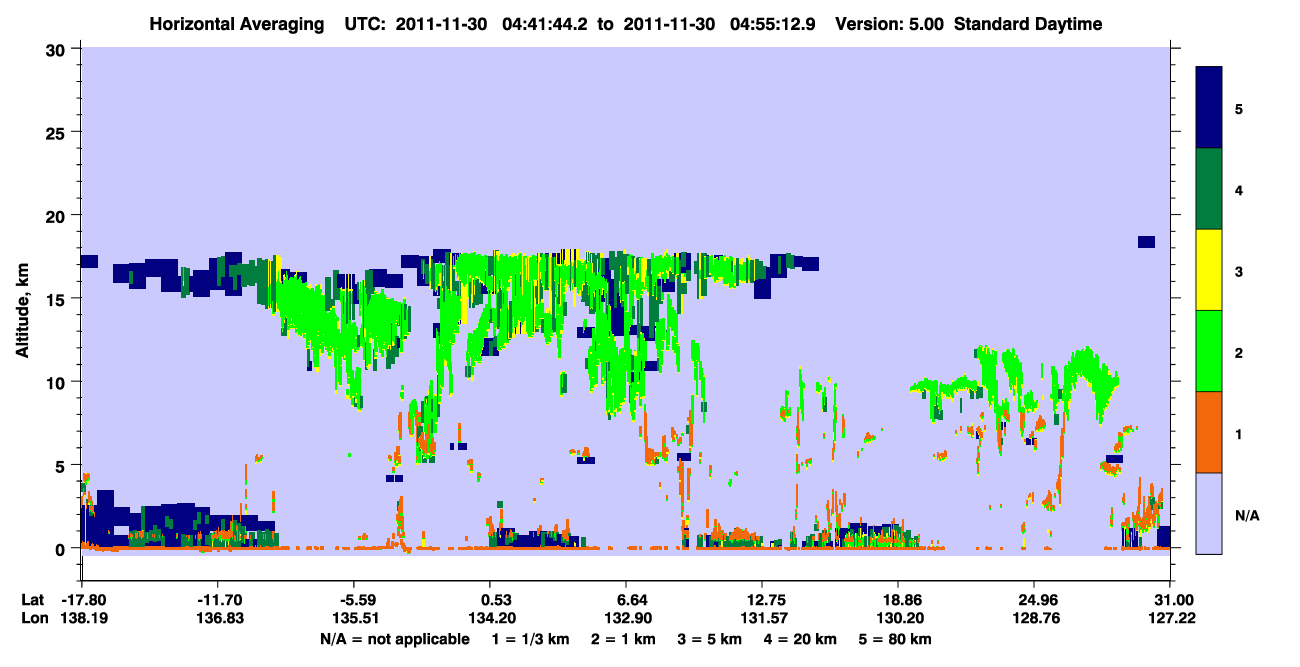
Task: Click the longitude value 131.57
Action: tap(762, 619)
